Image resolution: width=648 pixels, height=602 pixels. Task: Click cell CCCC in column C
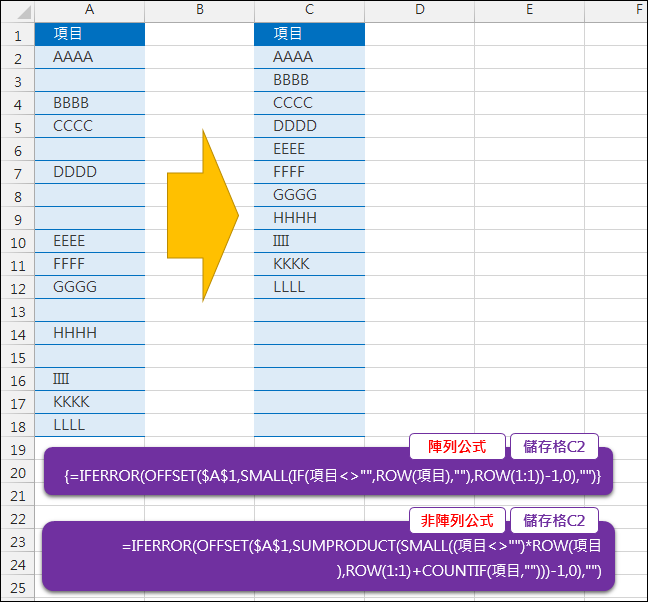pos(310,103)
